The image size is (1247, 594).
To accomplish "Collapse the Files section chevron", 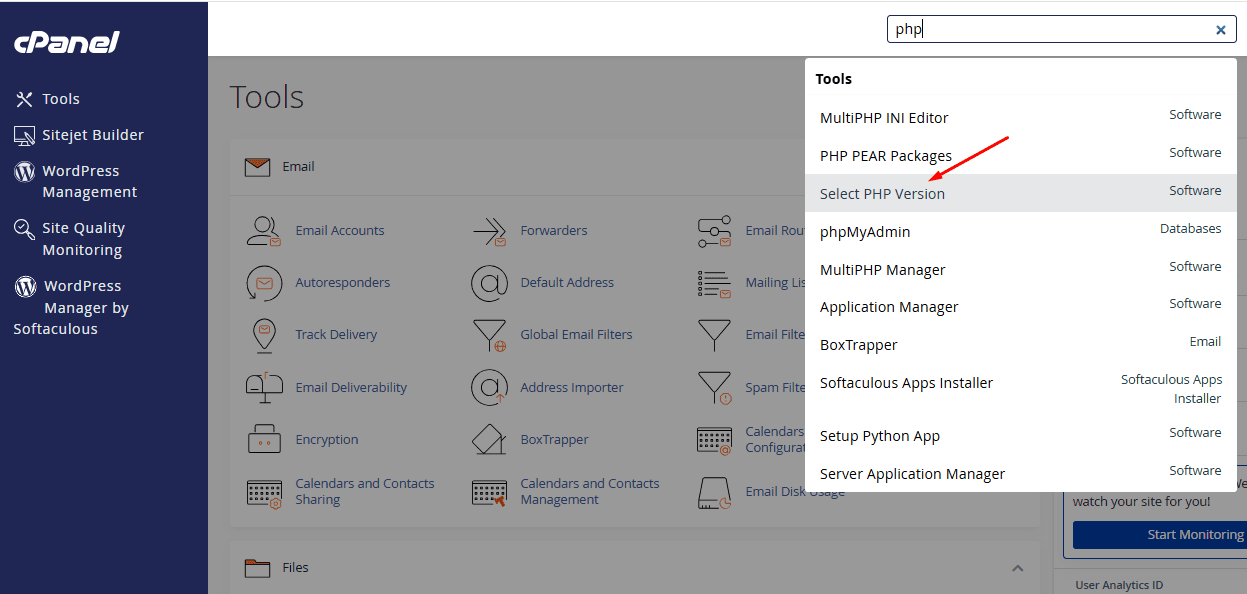I will [x=1017, y=568].
